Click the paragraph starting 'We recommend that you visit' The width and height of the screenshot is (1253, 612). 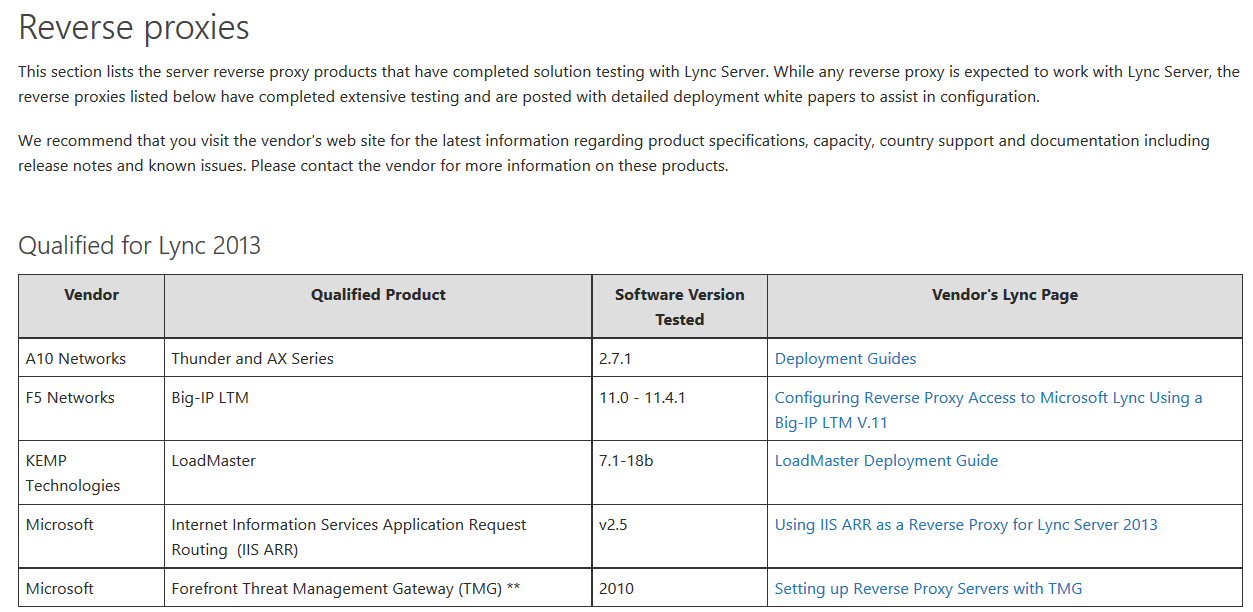tap(614, 153)
